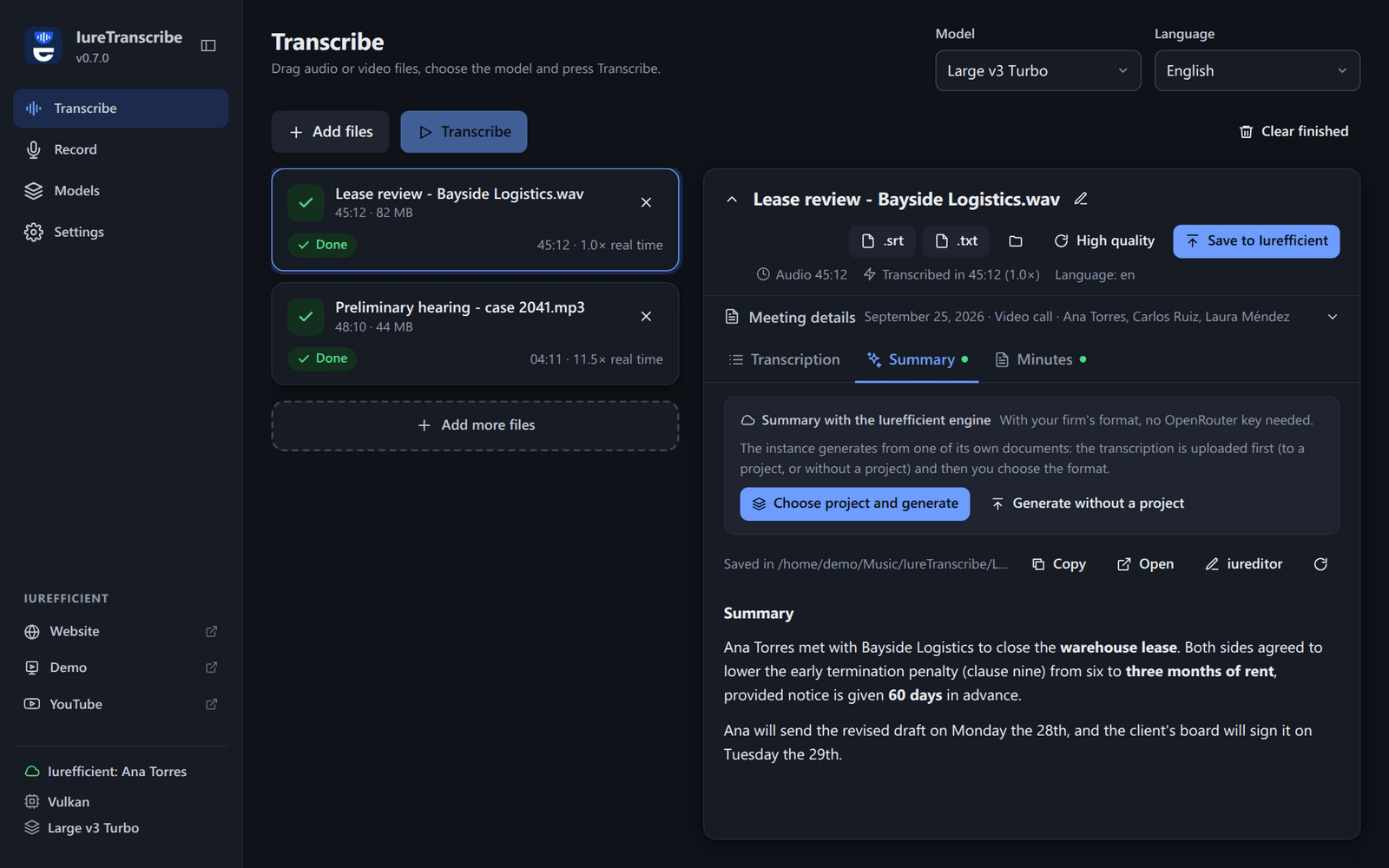Switch to the Summary tab
Image resolution: width=1389 pixels, height=868 pixels.
(917, 359)
